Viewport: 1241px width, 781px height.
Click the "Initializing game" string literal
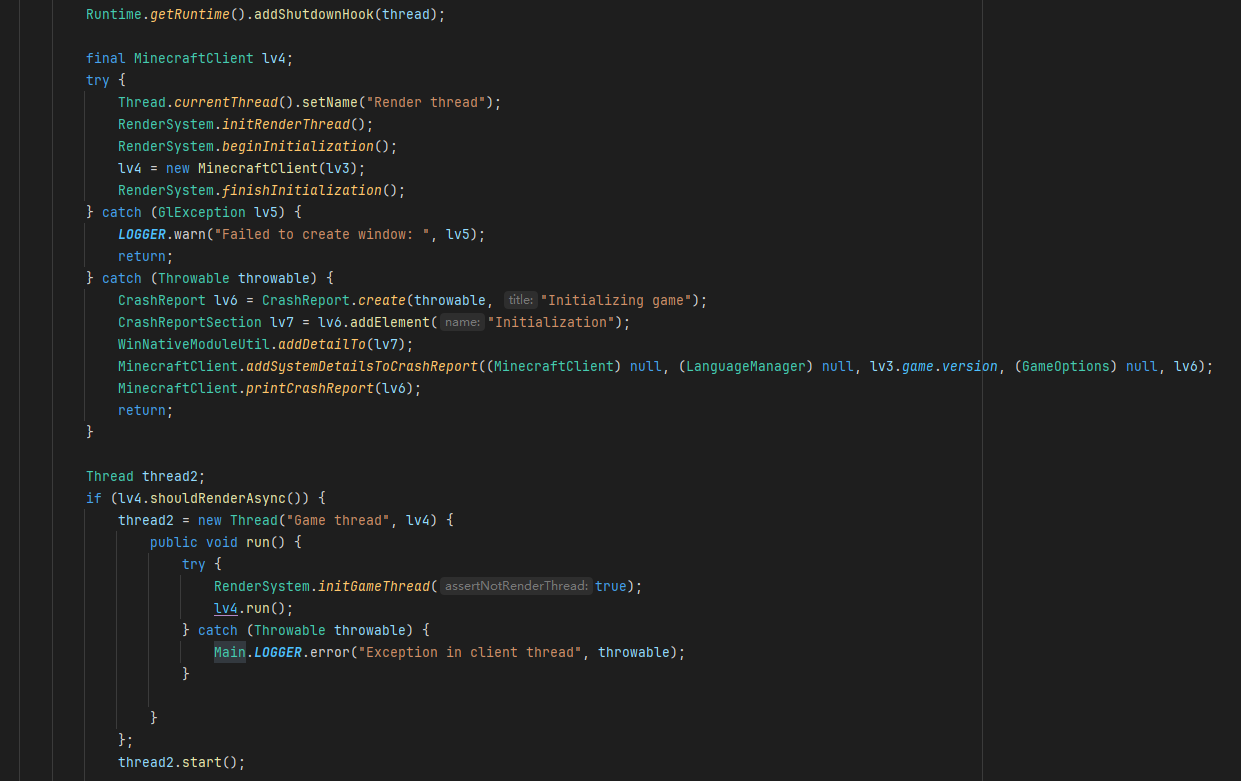616,301
